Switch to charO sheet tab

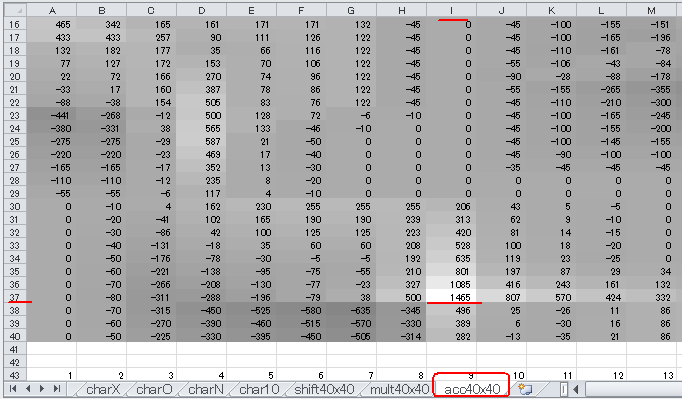pyautogui.click(x=154, y=389)
